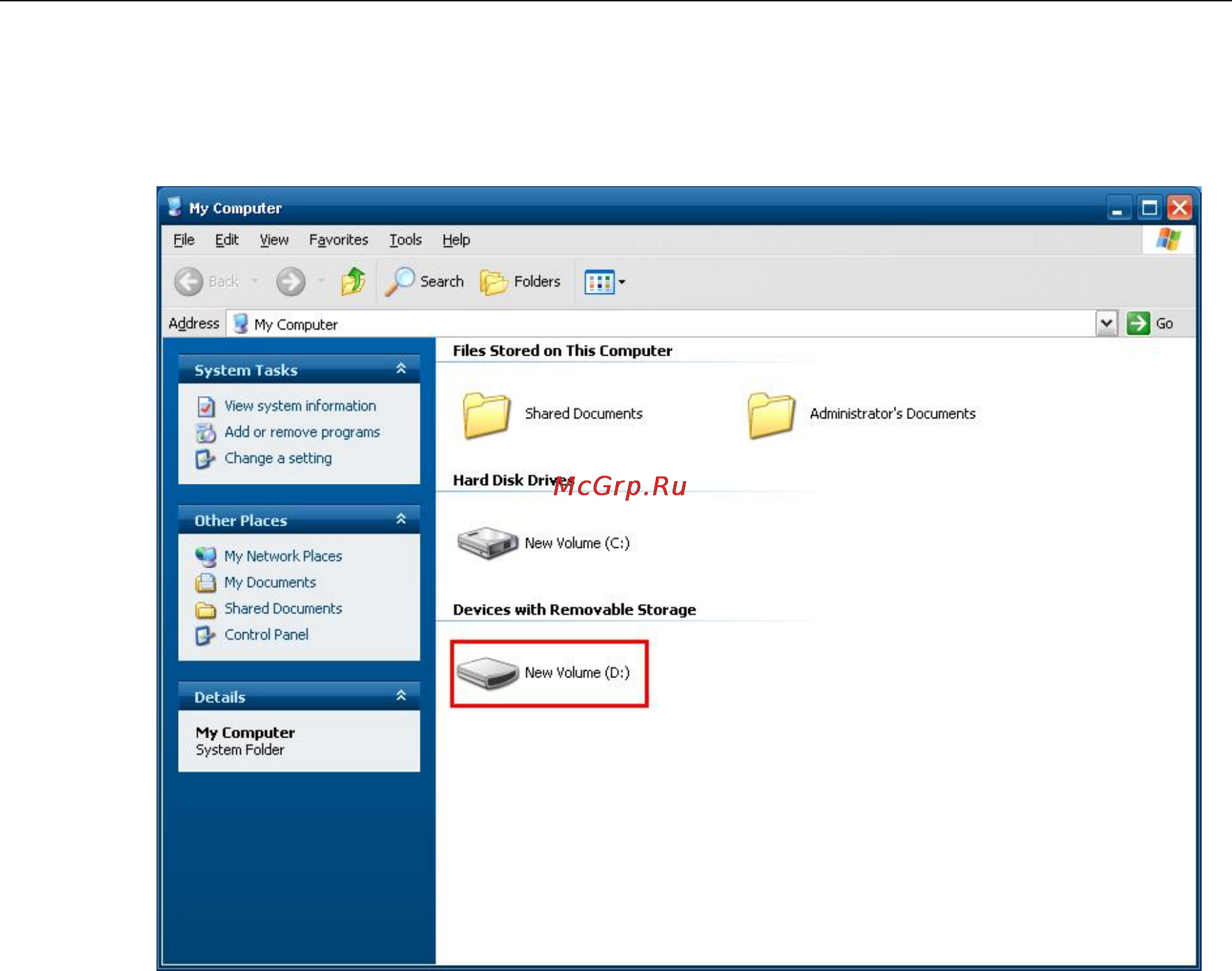Toggle the Folders pane button

520,281
